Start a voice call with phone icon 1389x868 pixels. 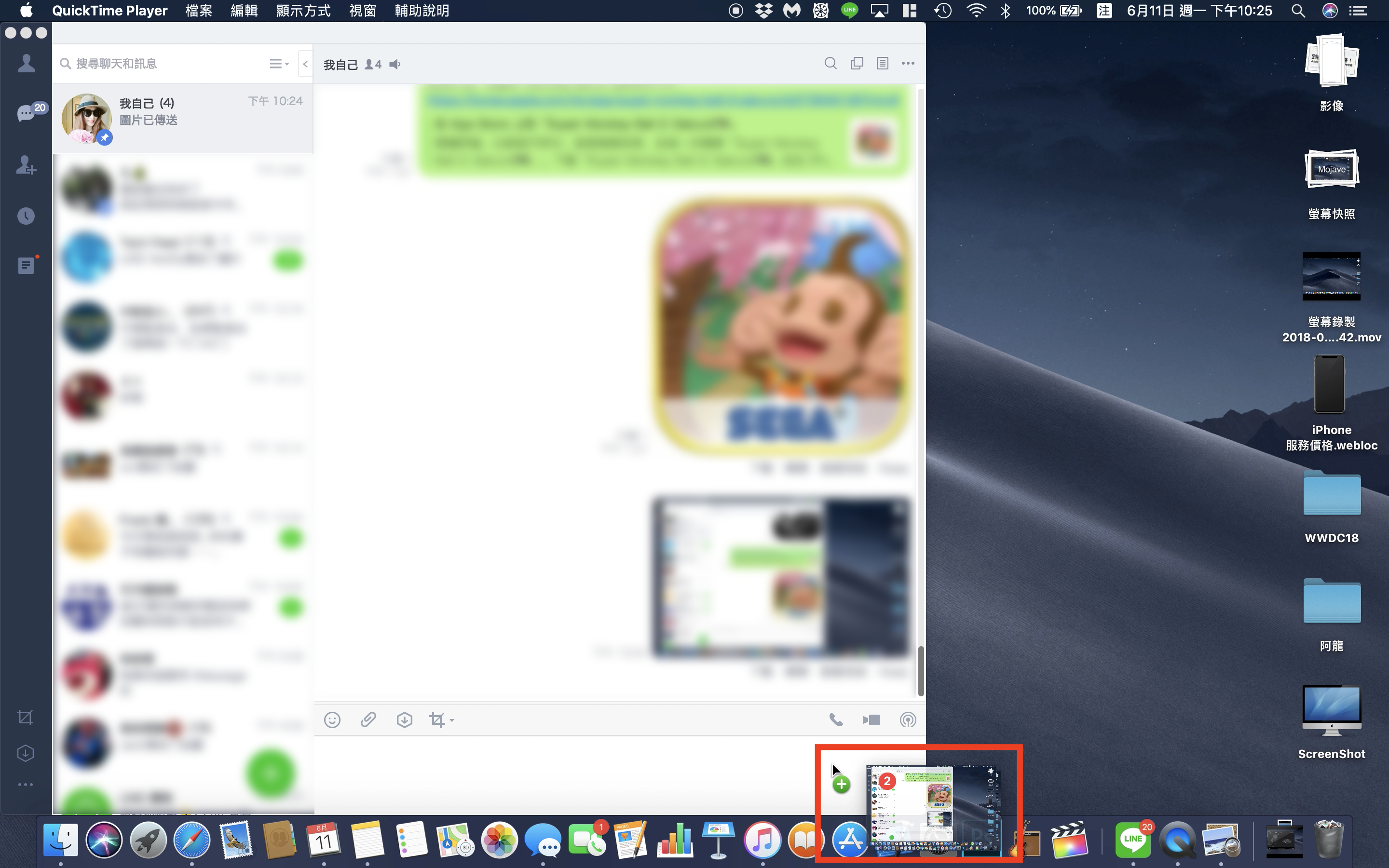[836, 720]
